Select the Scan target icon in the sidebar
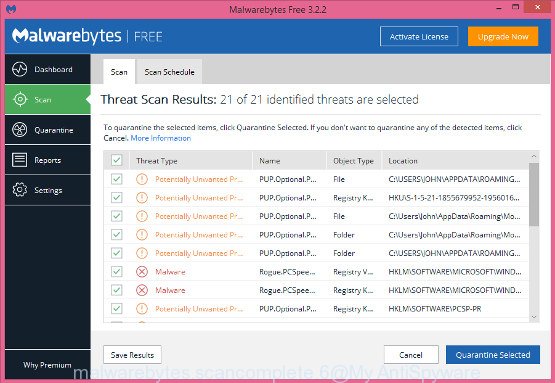The width and height of the screenshot is (555, 383). pyautogui.click(x=20, y=99)
